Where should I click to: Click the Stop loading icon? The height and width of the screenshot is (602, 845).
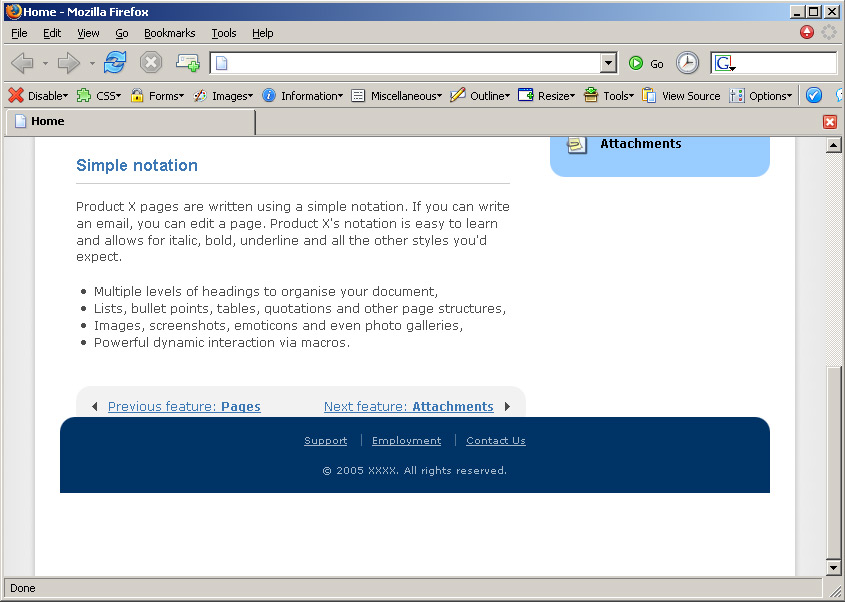pyautogui.click(x=151, y=63)
